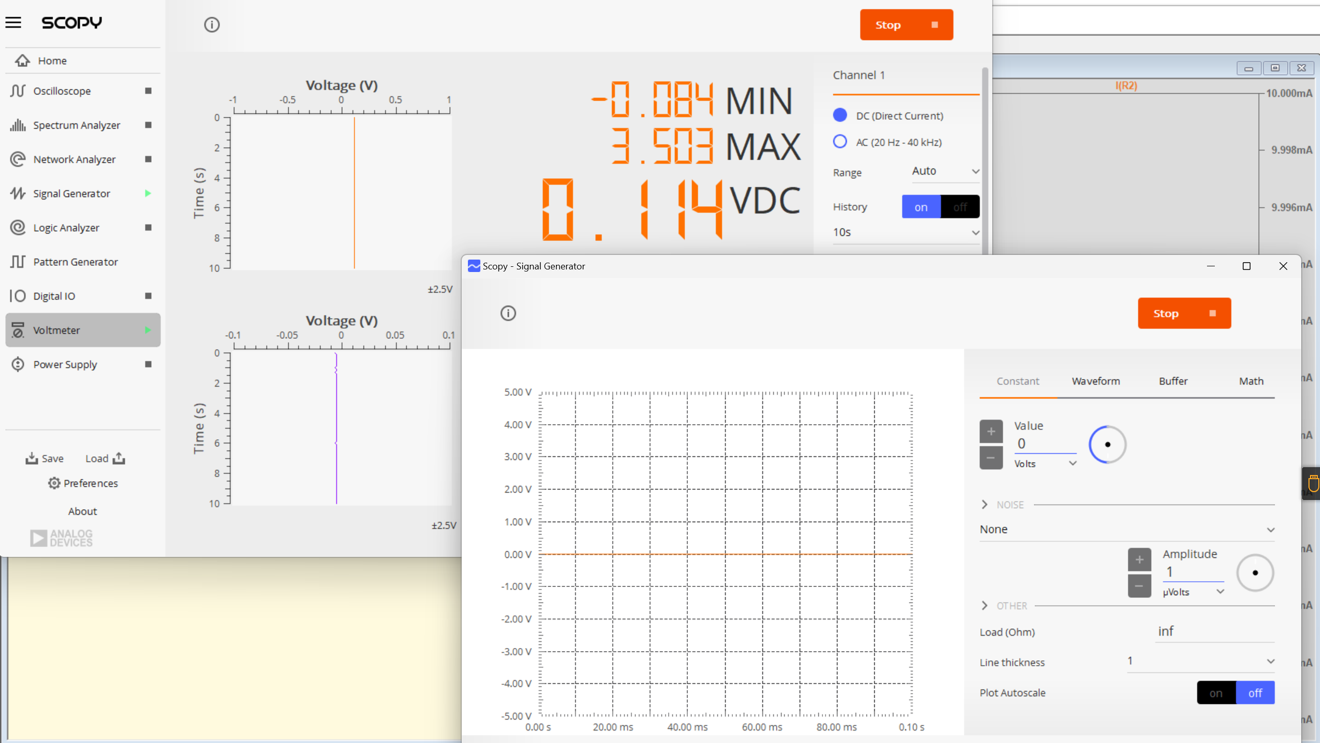The height and width of the screenshot is (743, 1320).
Task: Click the Load (Ohm) inf field
Action: 1215,632
